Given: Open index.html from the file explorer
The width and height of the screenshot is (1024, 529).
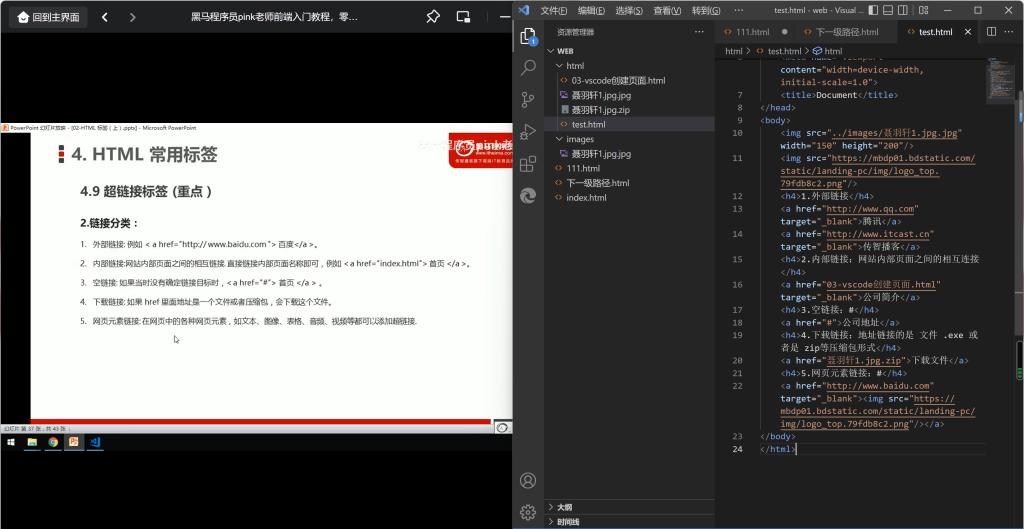Looking at the screenshot, I should pyautogui.click(x=585, y=198).
